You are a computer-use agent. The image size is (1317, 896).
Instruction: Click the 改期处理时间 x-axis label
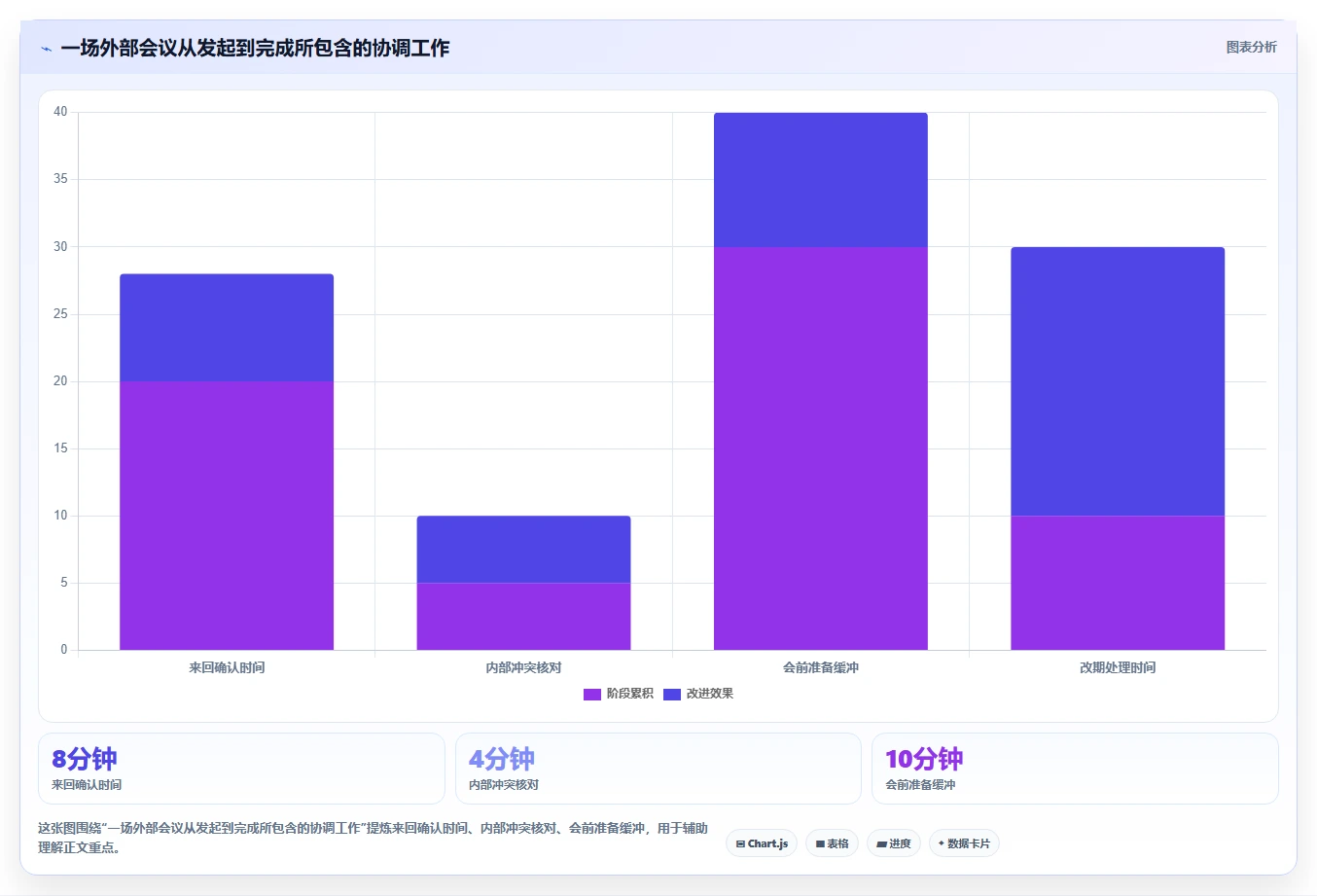point(1118,667)
